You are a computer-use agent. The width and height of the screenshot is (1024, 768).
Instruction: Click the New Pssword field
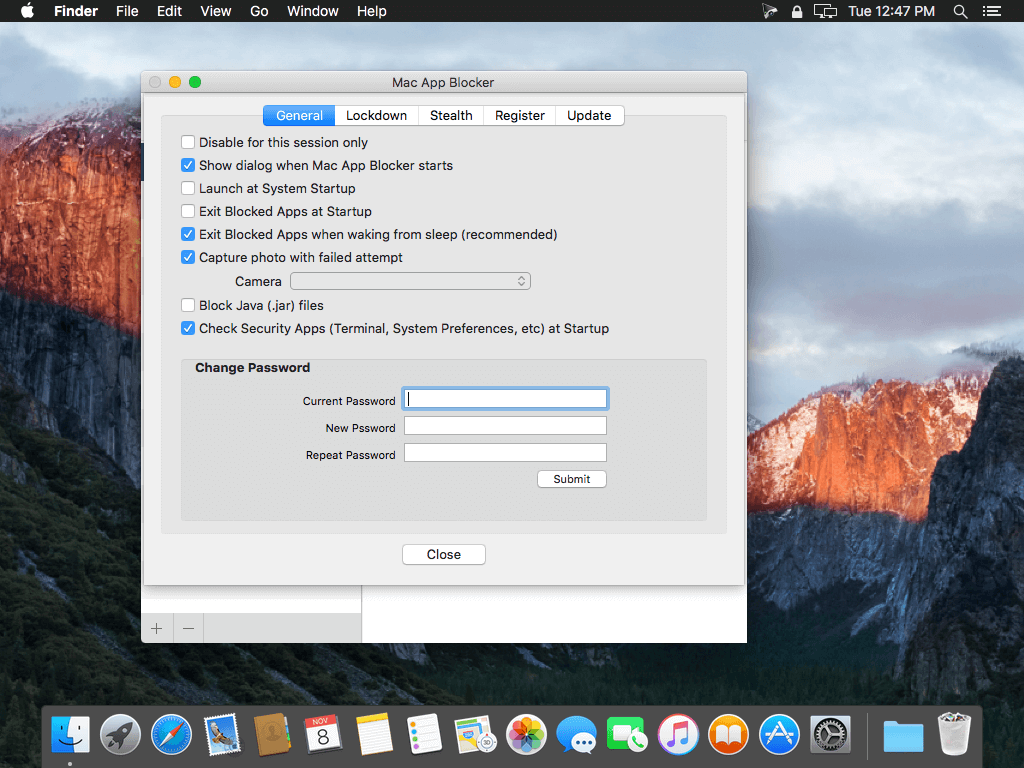tap(505, 426)
